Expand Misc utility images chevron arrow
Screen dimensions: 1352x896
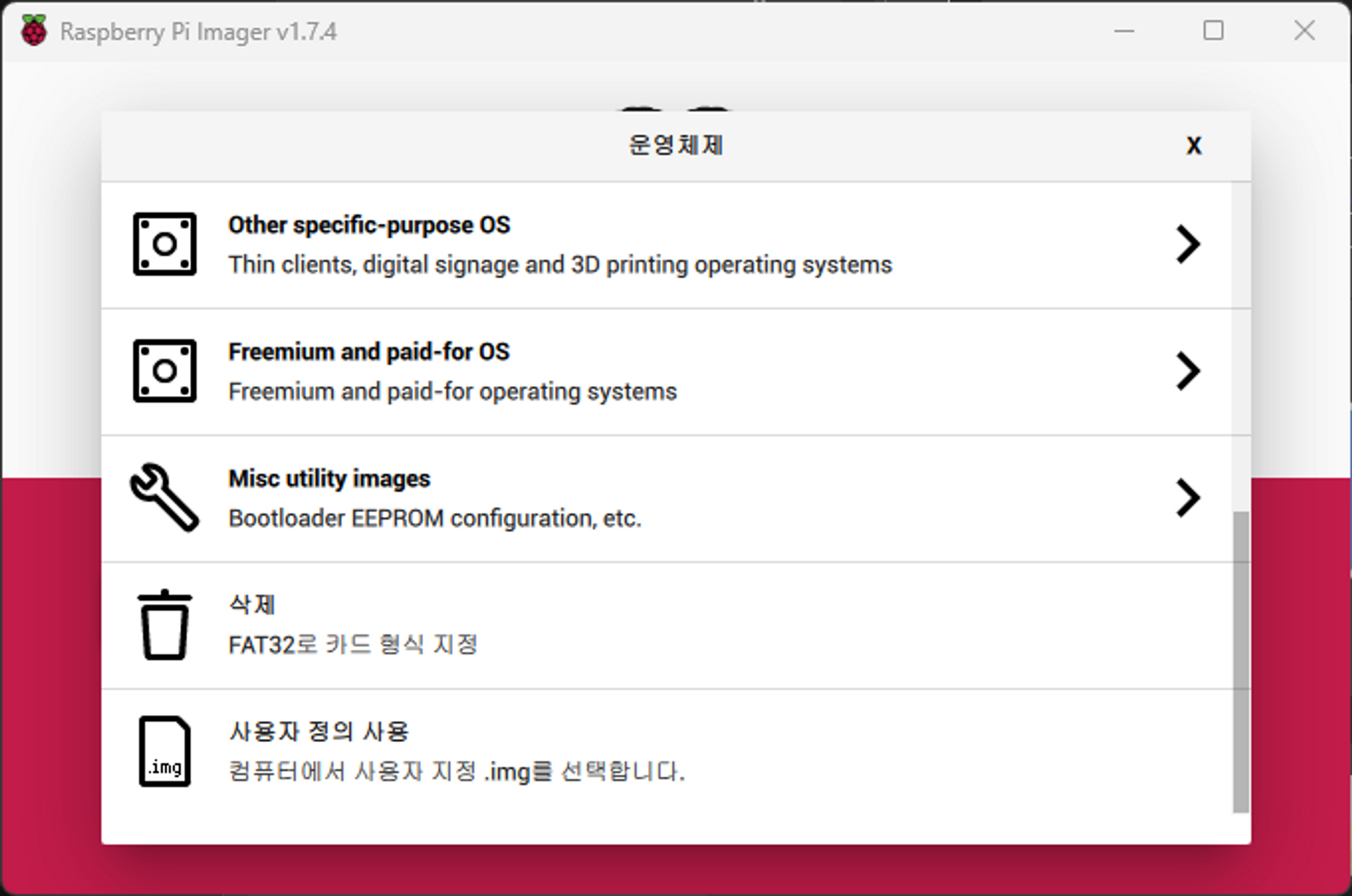tap(1188, 498)
